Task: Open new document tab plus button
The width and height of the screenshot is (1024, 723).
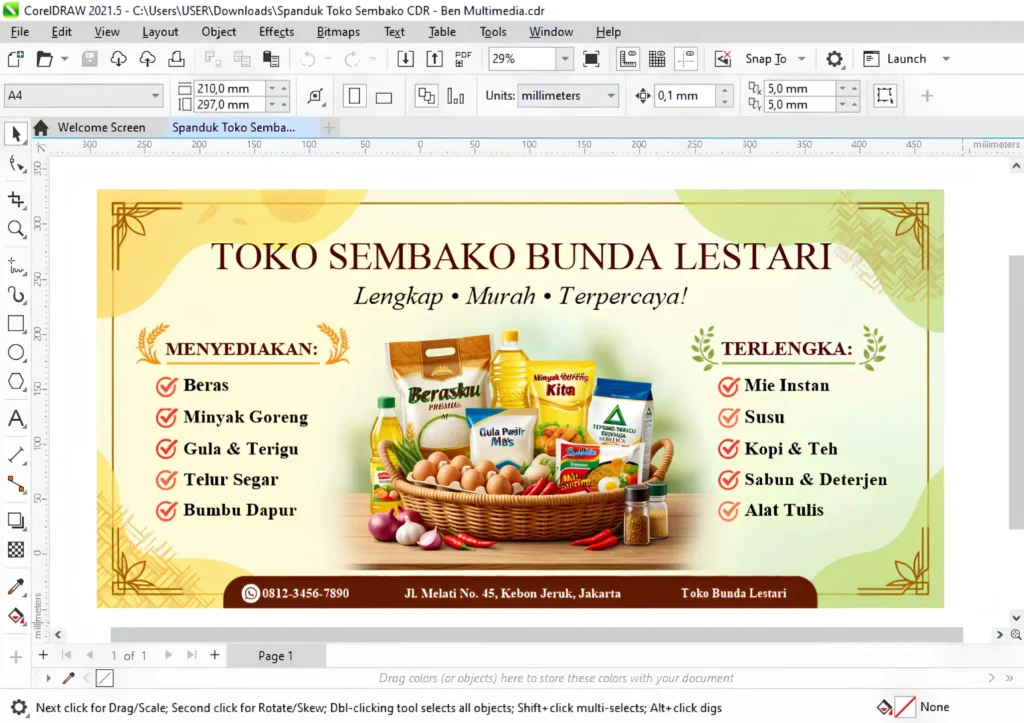Action: [329, 127]
